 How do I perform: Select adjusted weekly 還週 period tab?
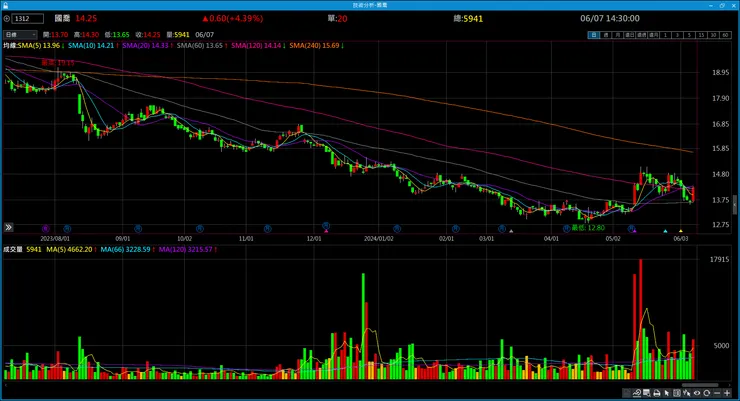641,35
